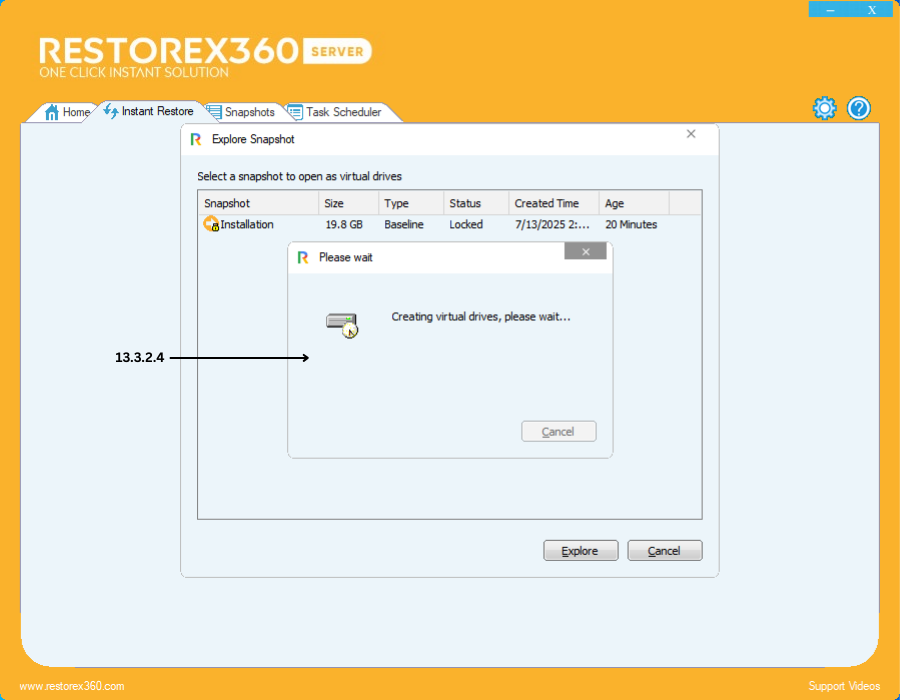Sort by the Created Time column header
Screen dimensions: 900x700
(554, 203)
